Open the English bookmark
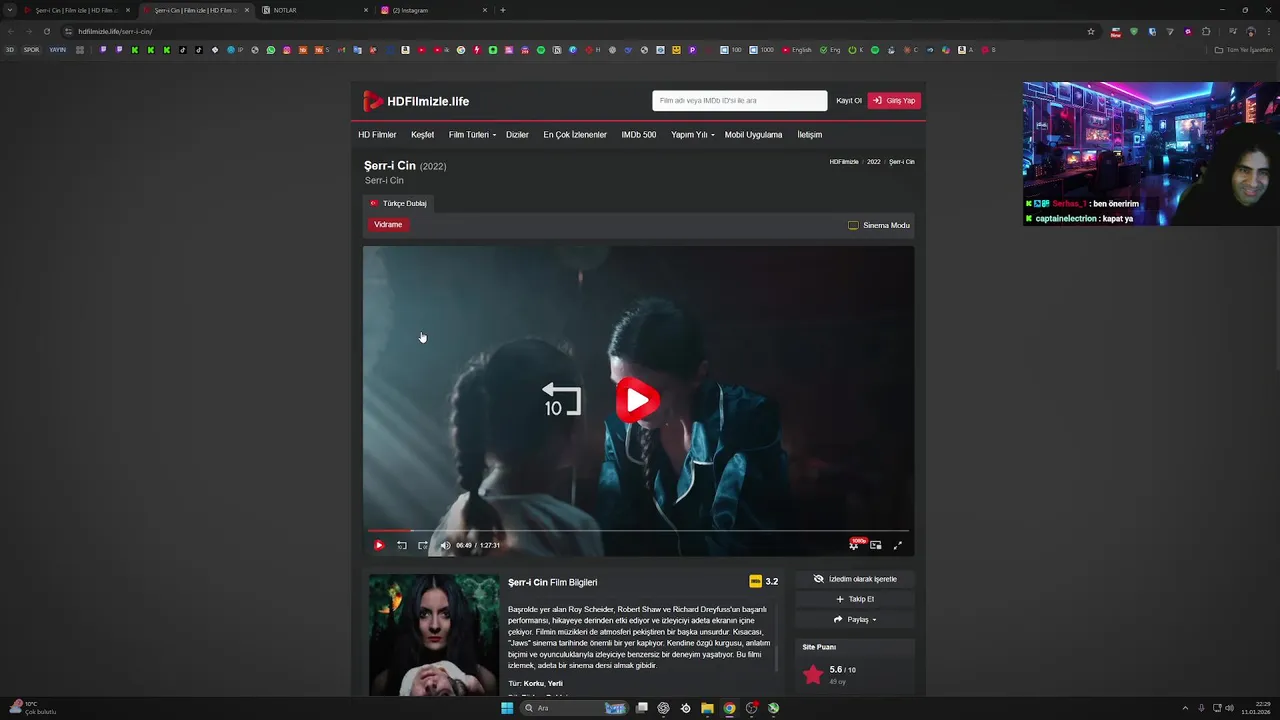 tap(797, 50)
